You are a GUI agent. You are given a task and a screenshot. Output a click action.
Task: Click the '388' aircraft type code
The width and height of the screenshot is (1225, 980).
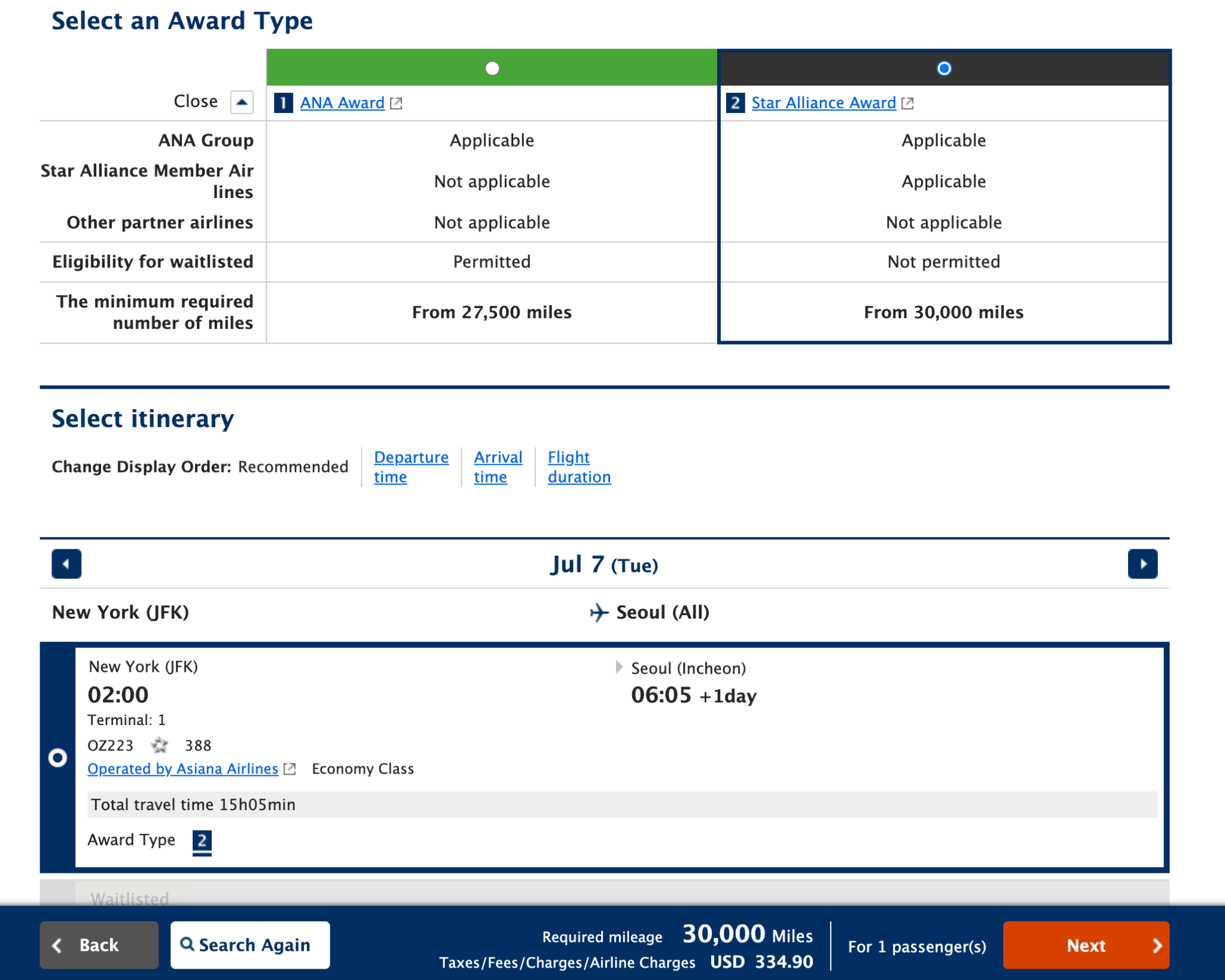click(x=198, y=745)
